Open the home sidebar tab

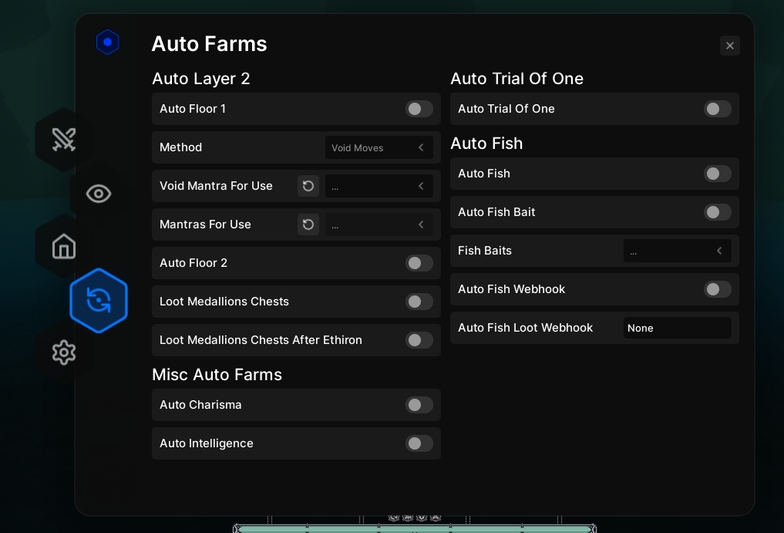point(64,246)
